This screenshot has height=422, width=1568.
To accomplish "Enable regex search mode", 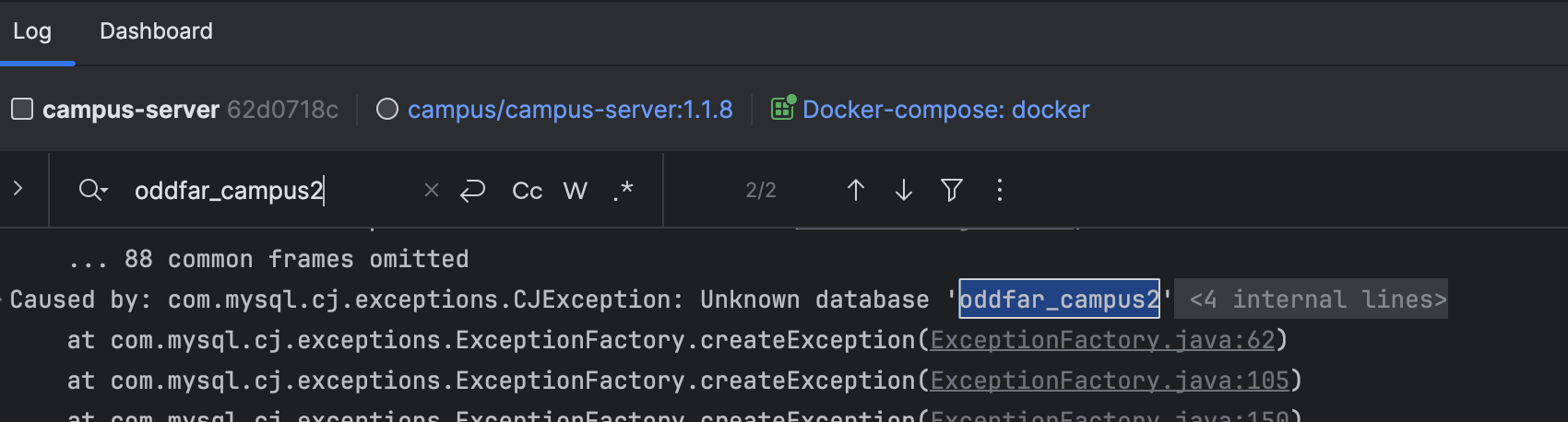I will click(624, 190).
